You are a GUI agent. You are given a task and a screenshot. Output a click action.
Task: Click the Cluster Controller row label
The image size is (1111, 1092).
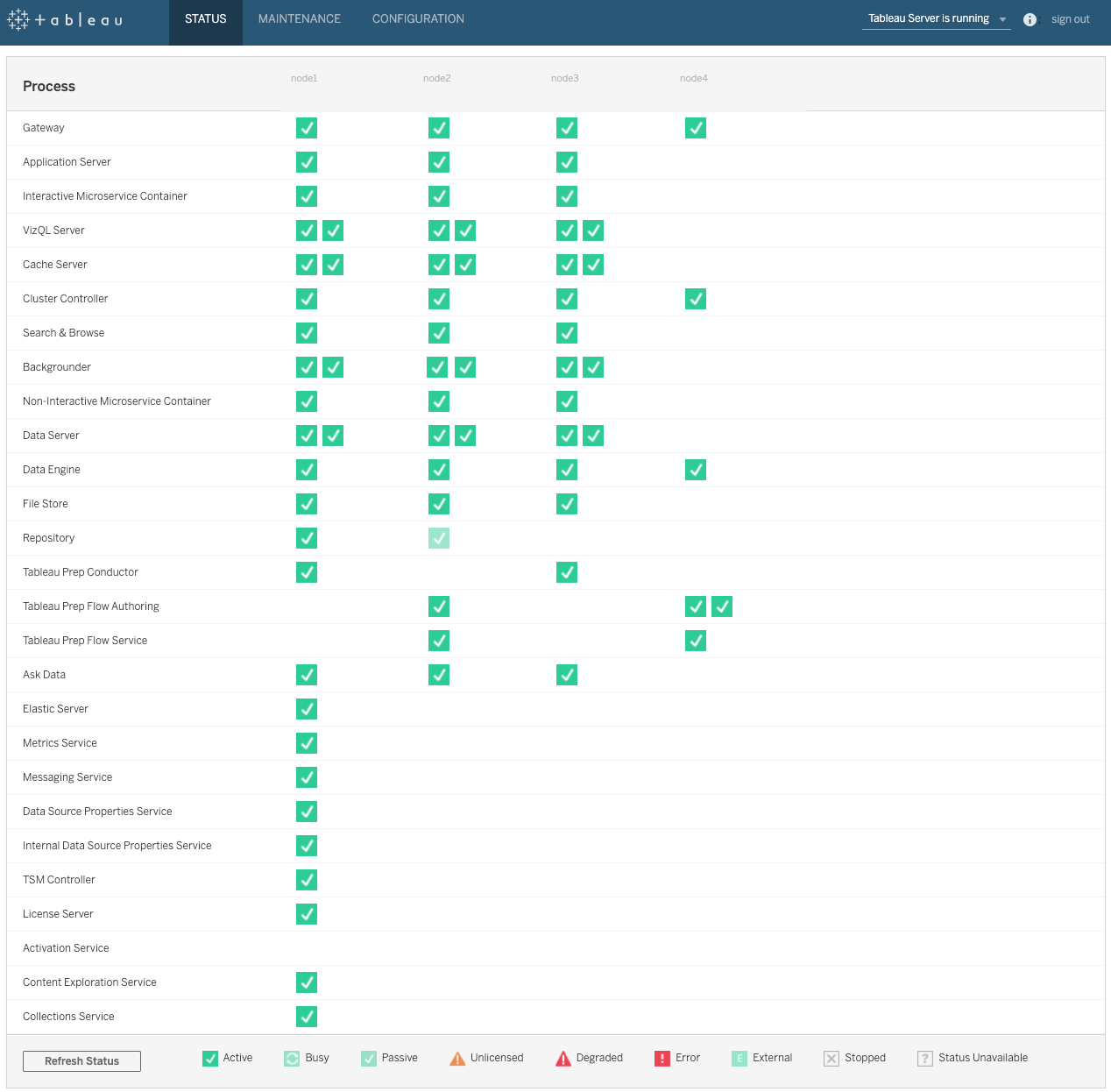click(x=66, y=299)
